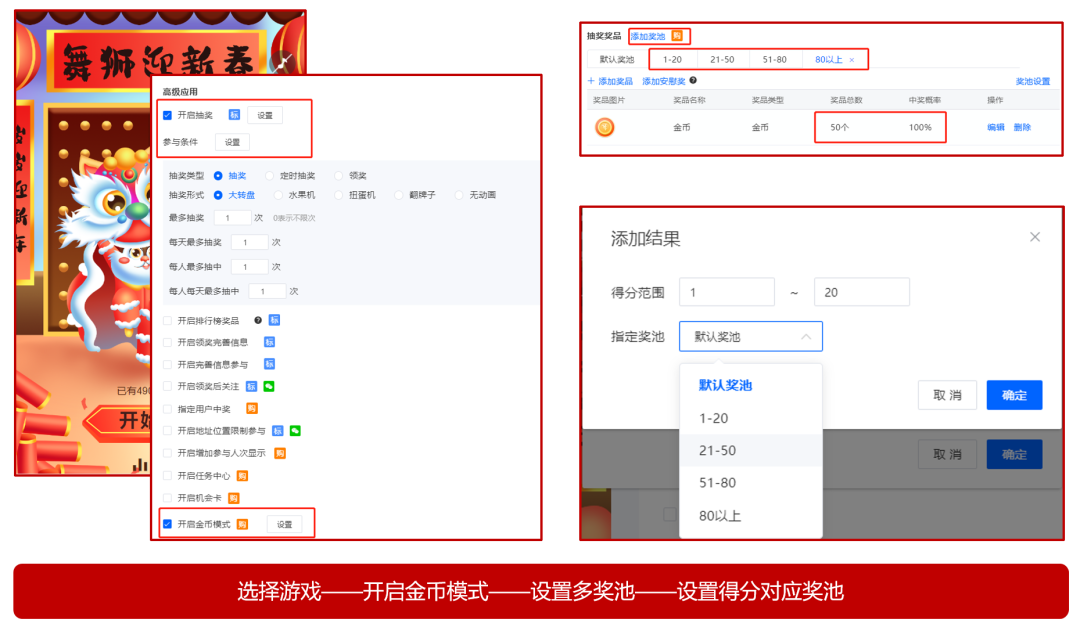
Task: Select the 定时抽奖 radio button
Action: pyautogui.click(x=270, y=176)
